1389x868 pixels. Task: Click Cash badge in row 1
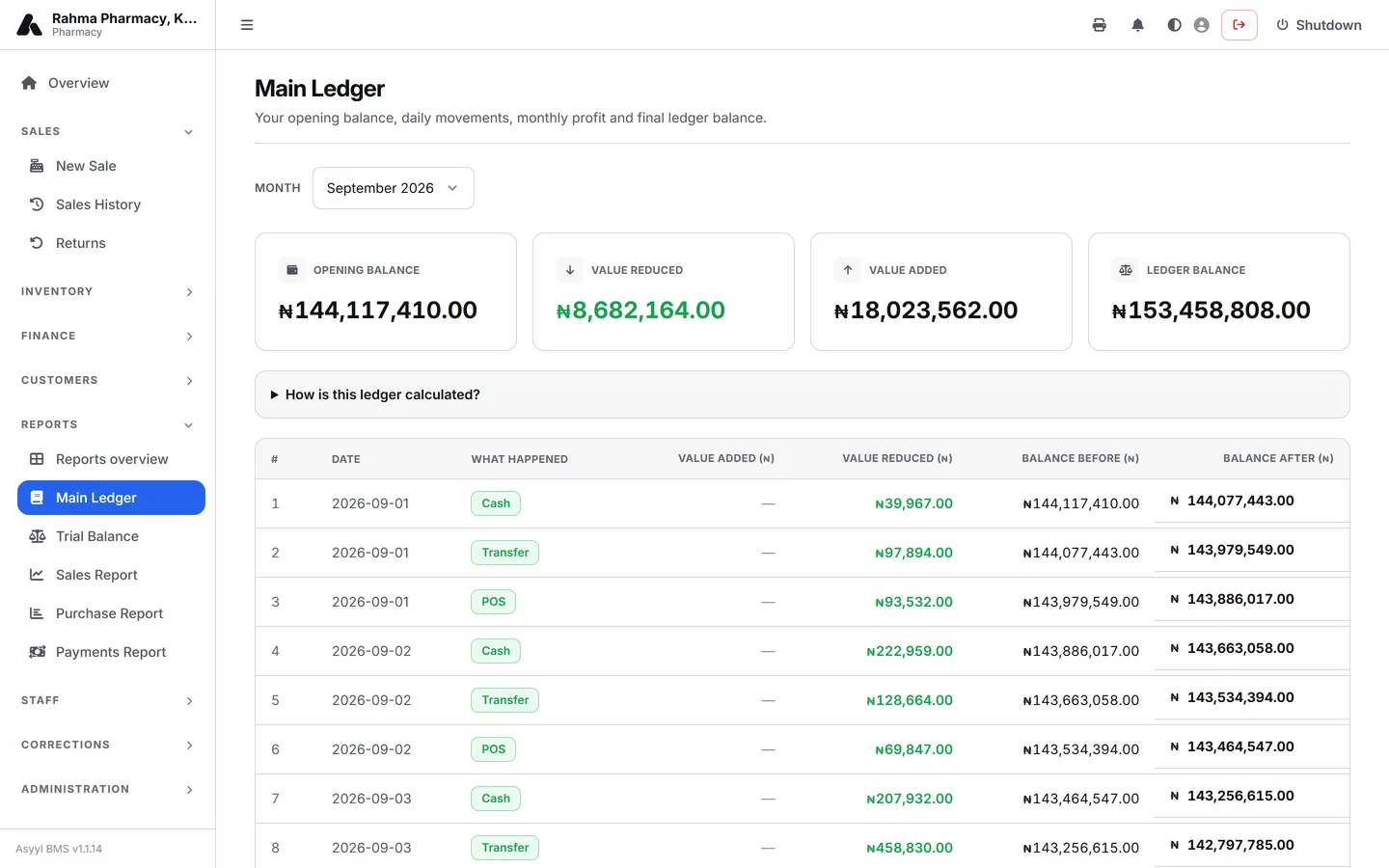click(496, 503)
